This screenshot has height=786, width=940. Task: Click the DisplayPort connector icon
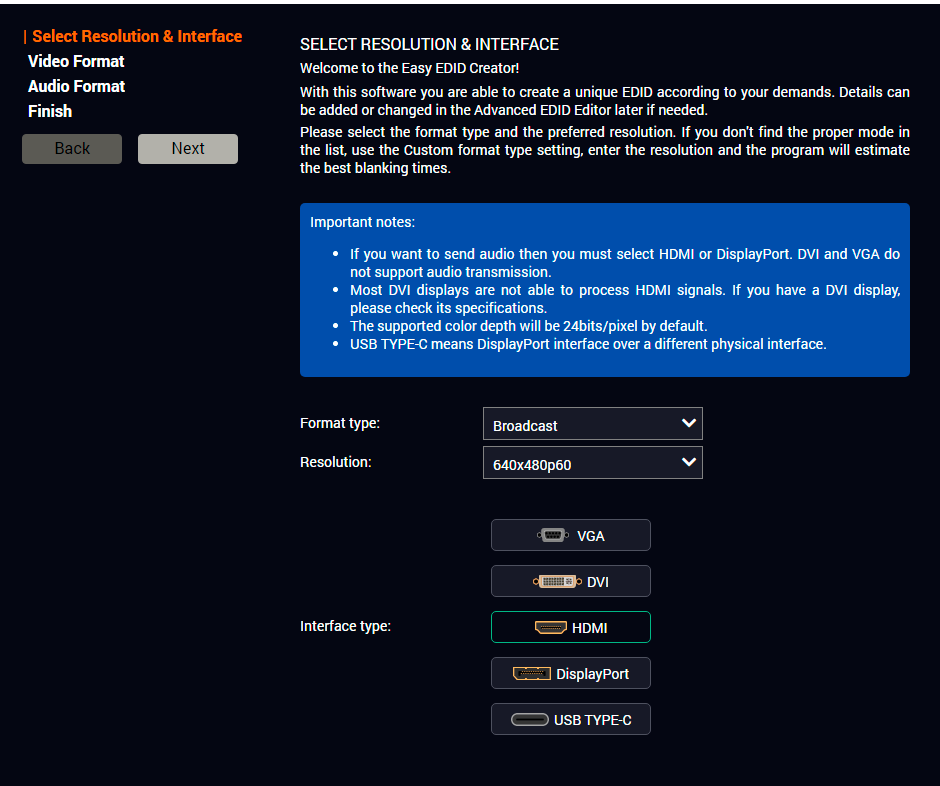click(x=531, y=674)
